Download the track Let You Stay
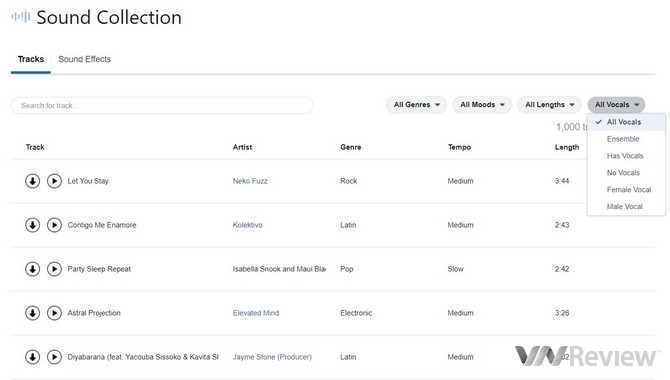This screenshot has height=380, width=670. click(x=32, y=181)
